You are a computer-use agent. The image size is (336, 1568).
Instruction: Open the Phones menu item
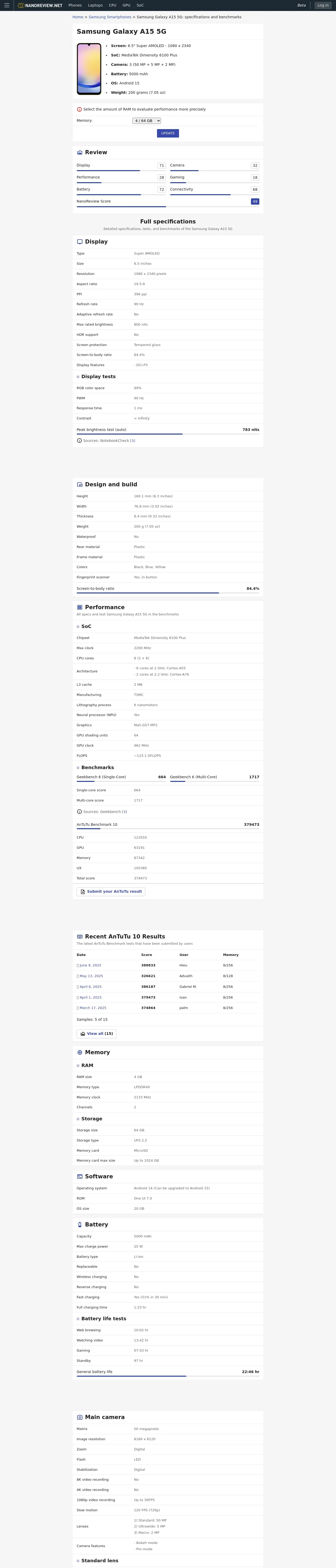click(75, 5)
